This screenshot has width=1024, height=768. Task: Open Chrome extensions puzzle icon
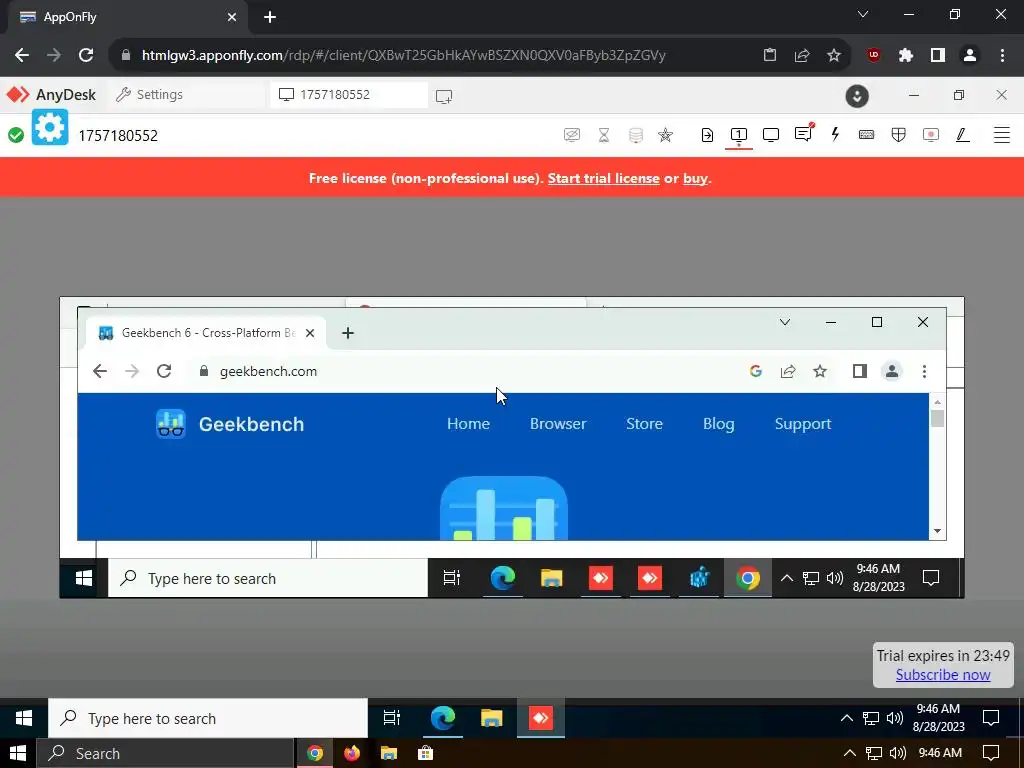906,56
